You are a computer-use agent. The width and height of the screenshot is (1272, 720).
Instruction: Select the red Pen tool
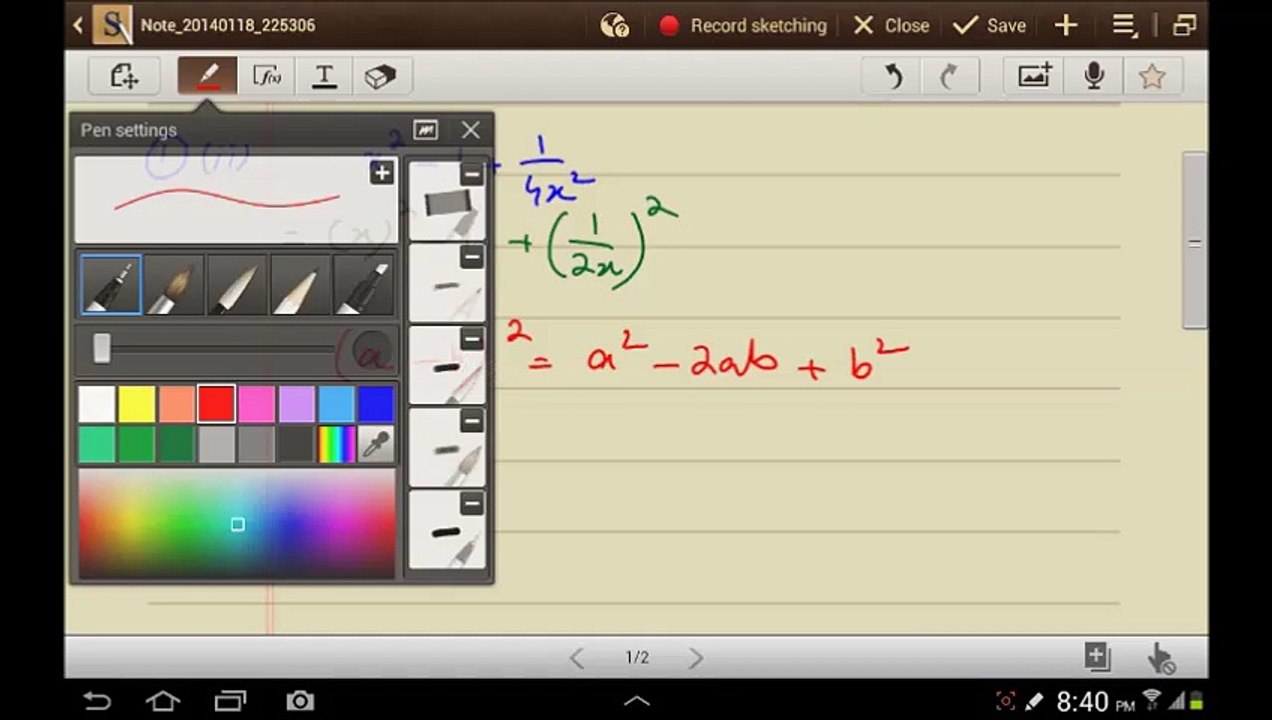[207, 76]
